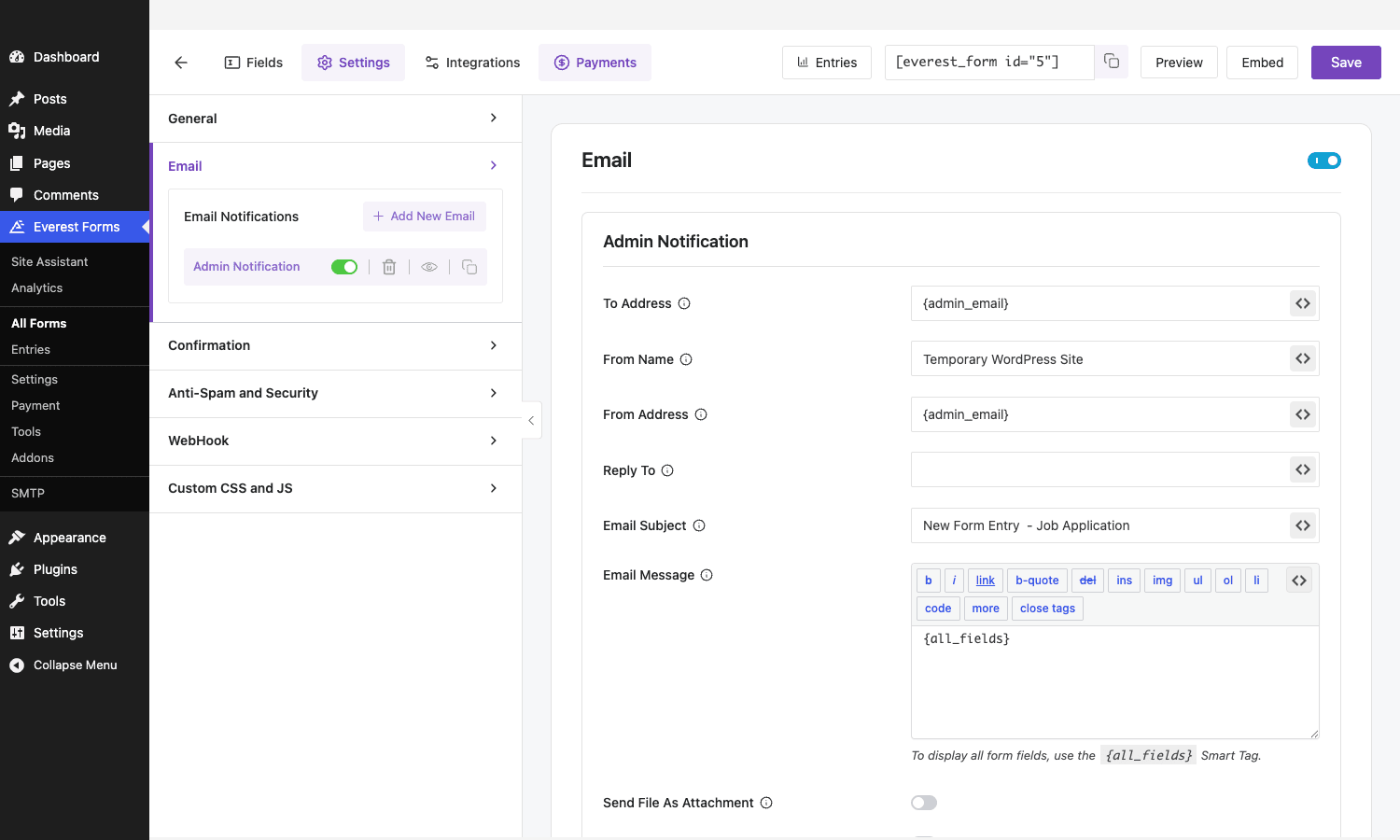Toggle the main Email enable switch
1400x840 pixels.
pos(1324,161)
